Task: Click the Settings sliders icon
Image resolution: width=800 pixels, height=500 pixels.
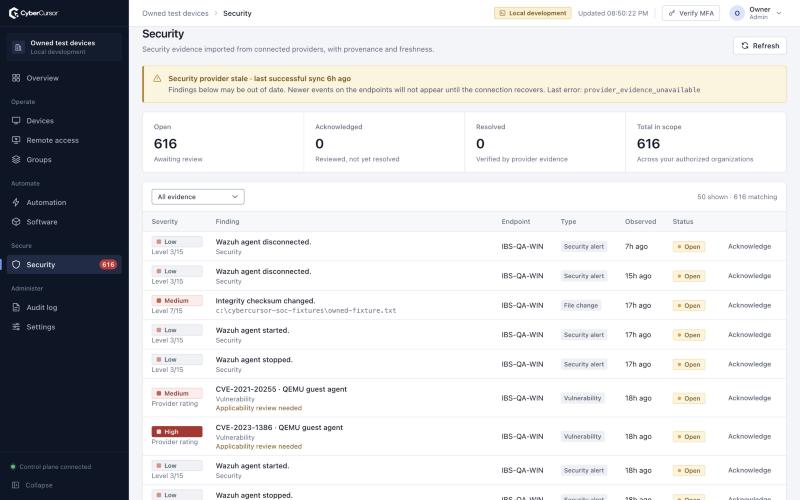Action: click(x=16, y=327)
